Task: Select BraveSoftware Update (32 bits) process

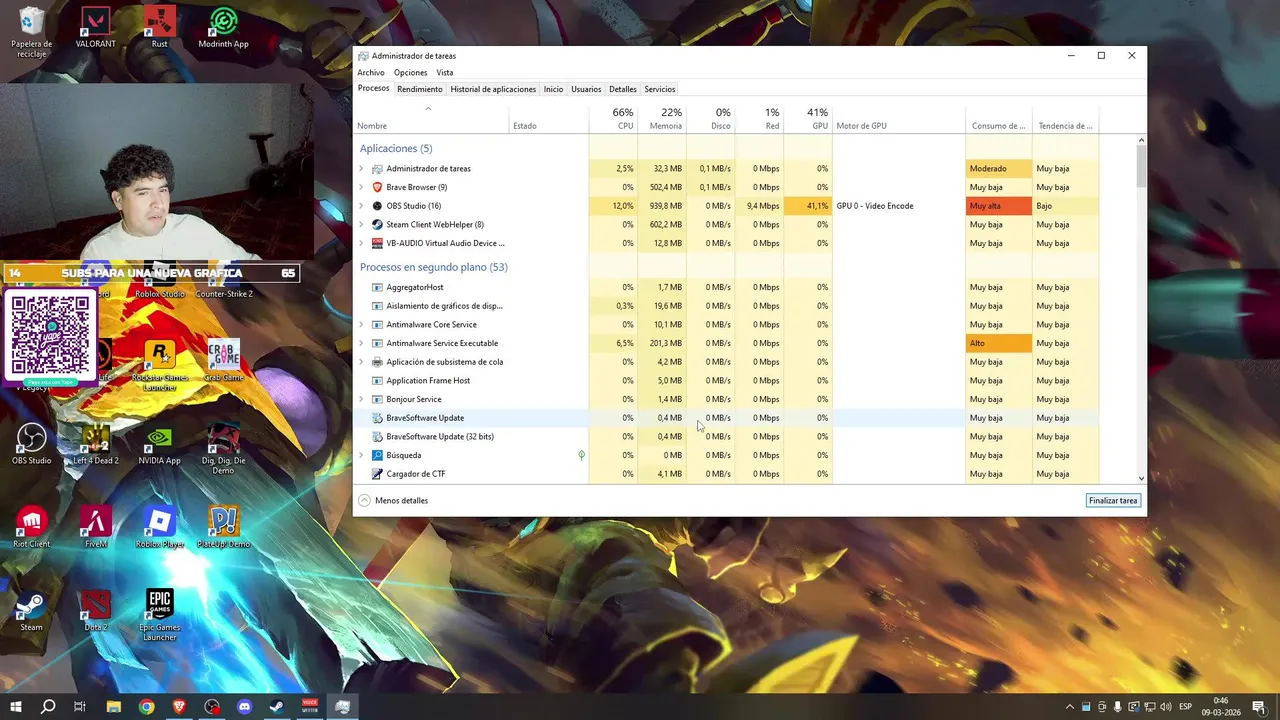Action: click(x=726, y=437)
